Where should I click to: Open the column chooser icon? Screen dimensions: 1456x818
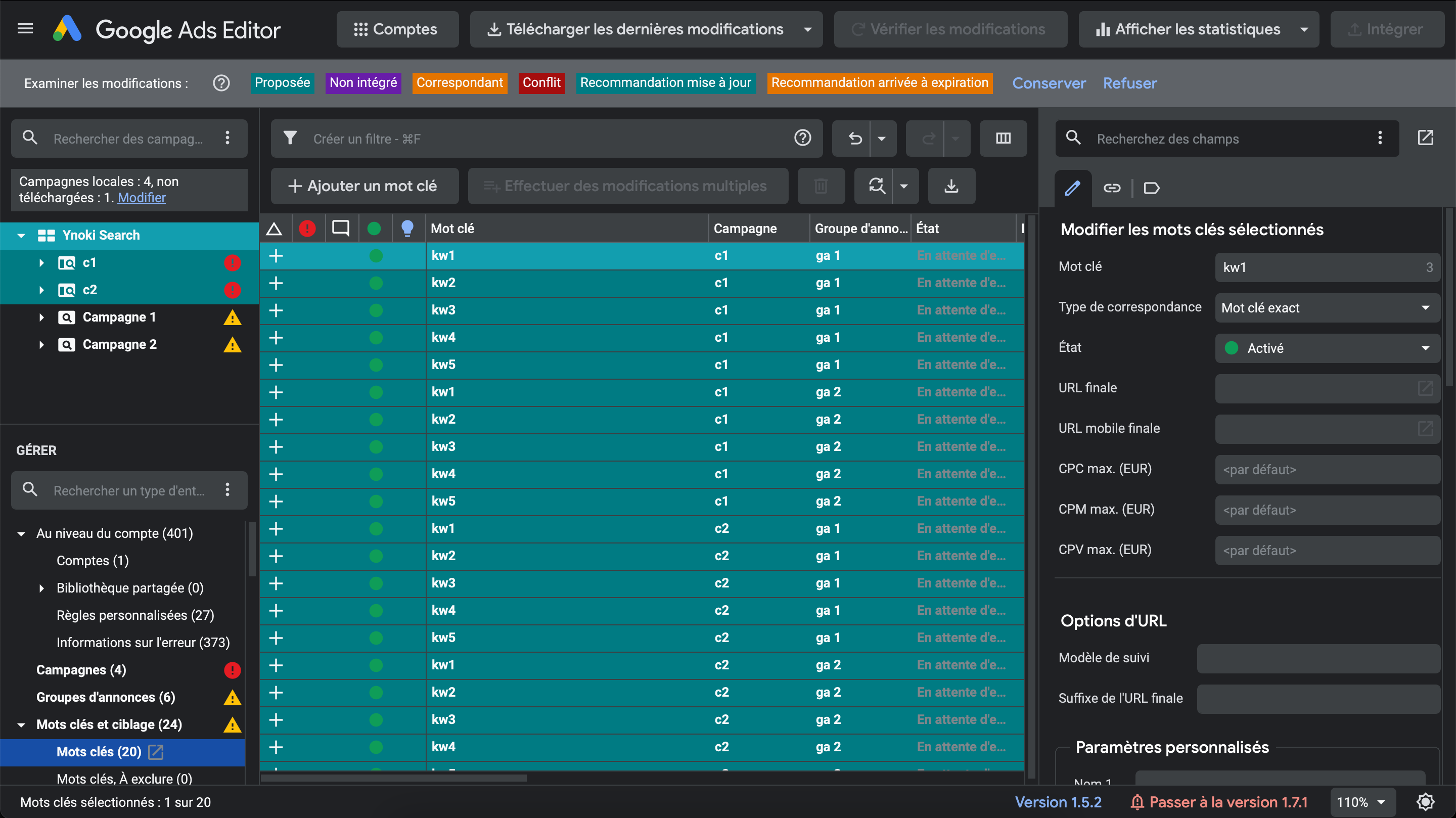pos(1003,139)
